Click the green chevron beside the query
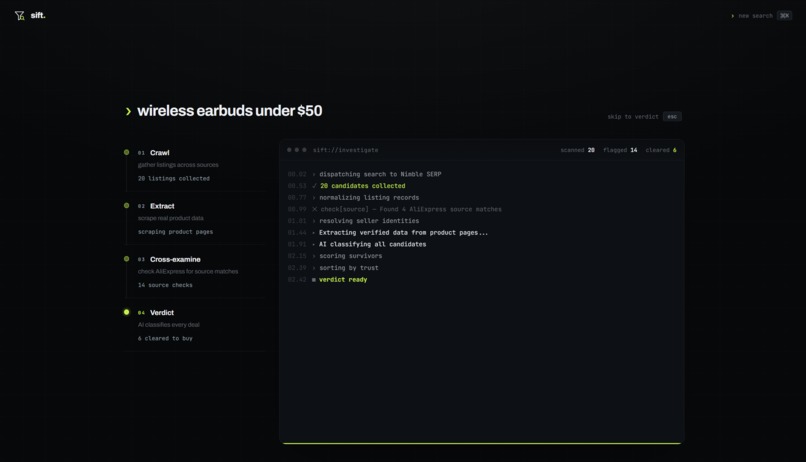This screenshot has height=462, width=806. (128, 111)
